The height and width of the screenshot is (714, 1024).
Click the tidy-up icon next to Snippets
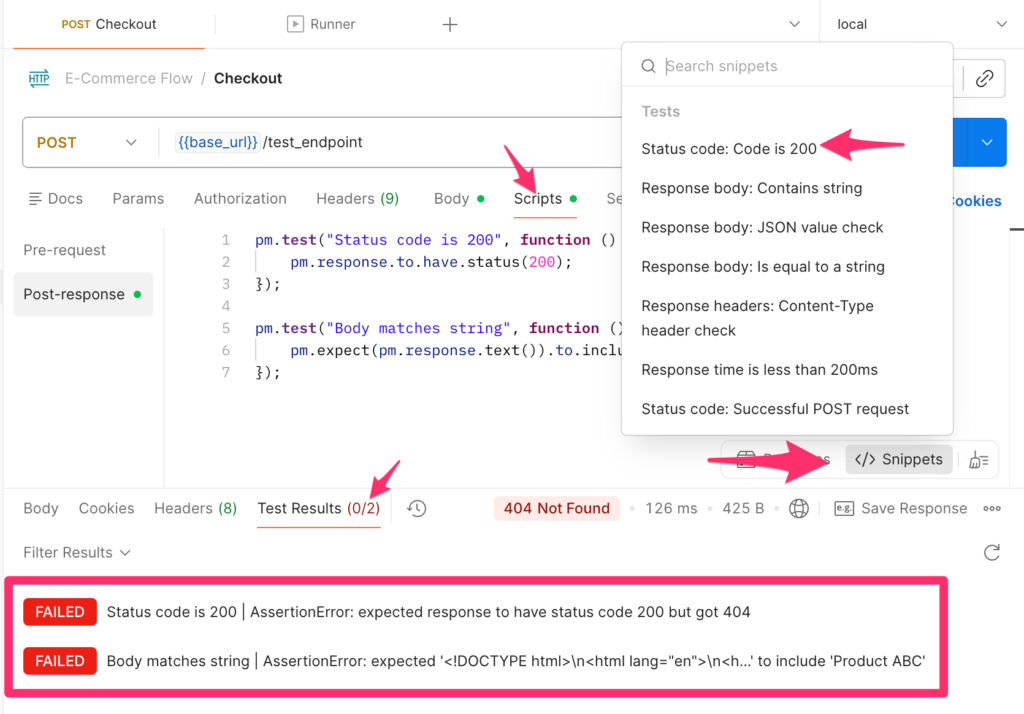click(977, 459)
